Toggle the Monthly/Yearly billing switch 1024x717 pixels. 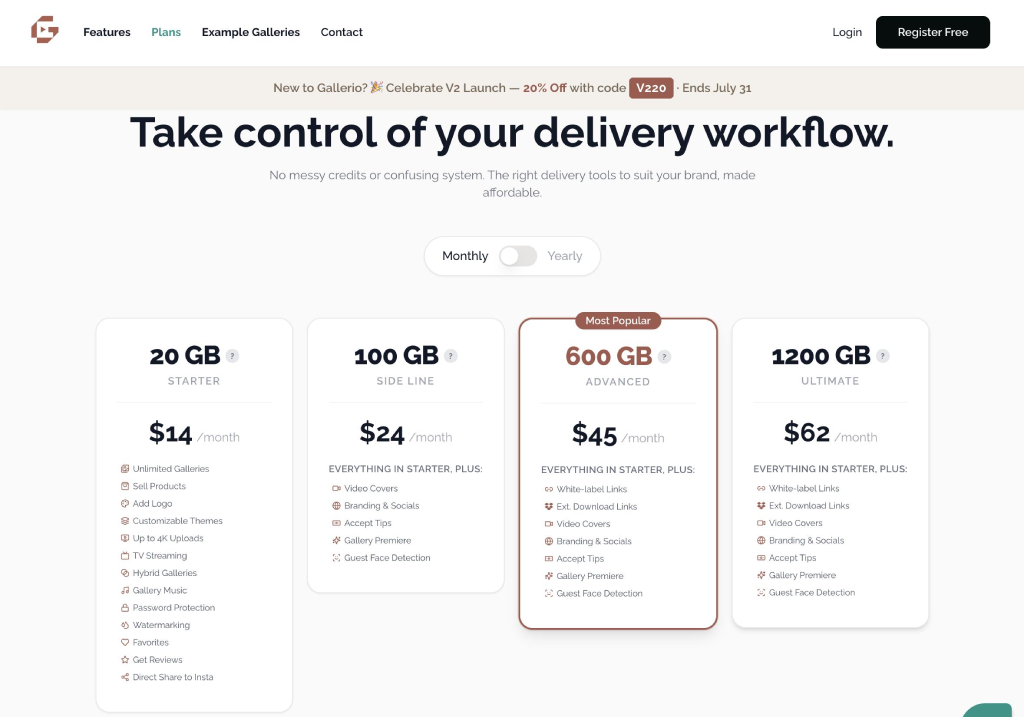click(x=518, y=256)
